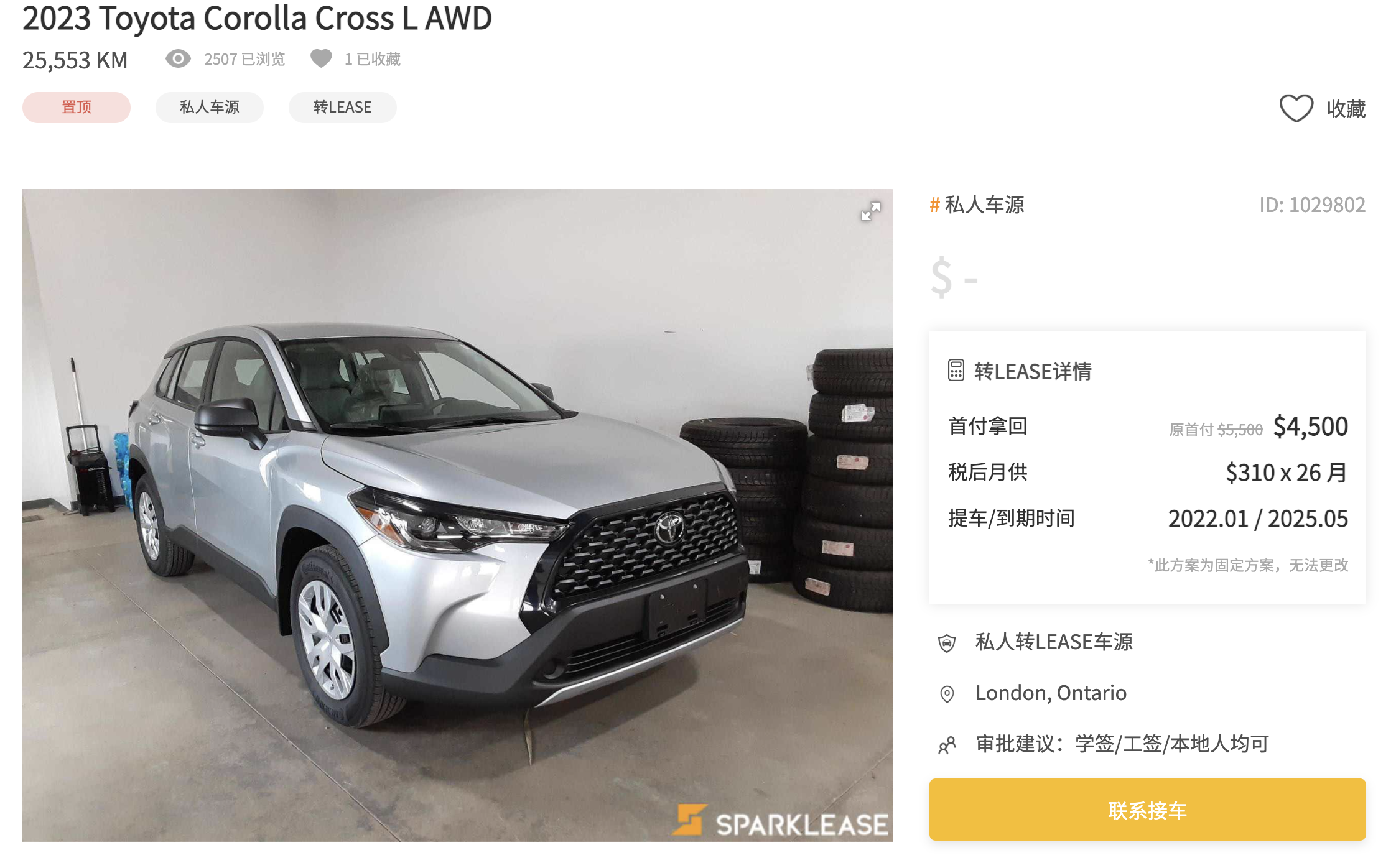Select the 置顶 tag pill
Image resolution: width=1396 pixels, height=868 pixels.
tap(77, 108)
